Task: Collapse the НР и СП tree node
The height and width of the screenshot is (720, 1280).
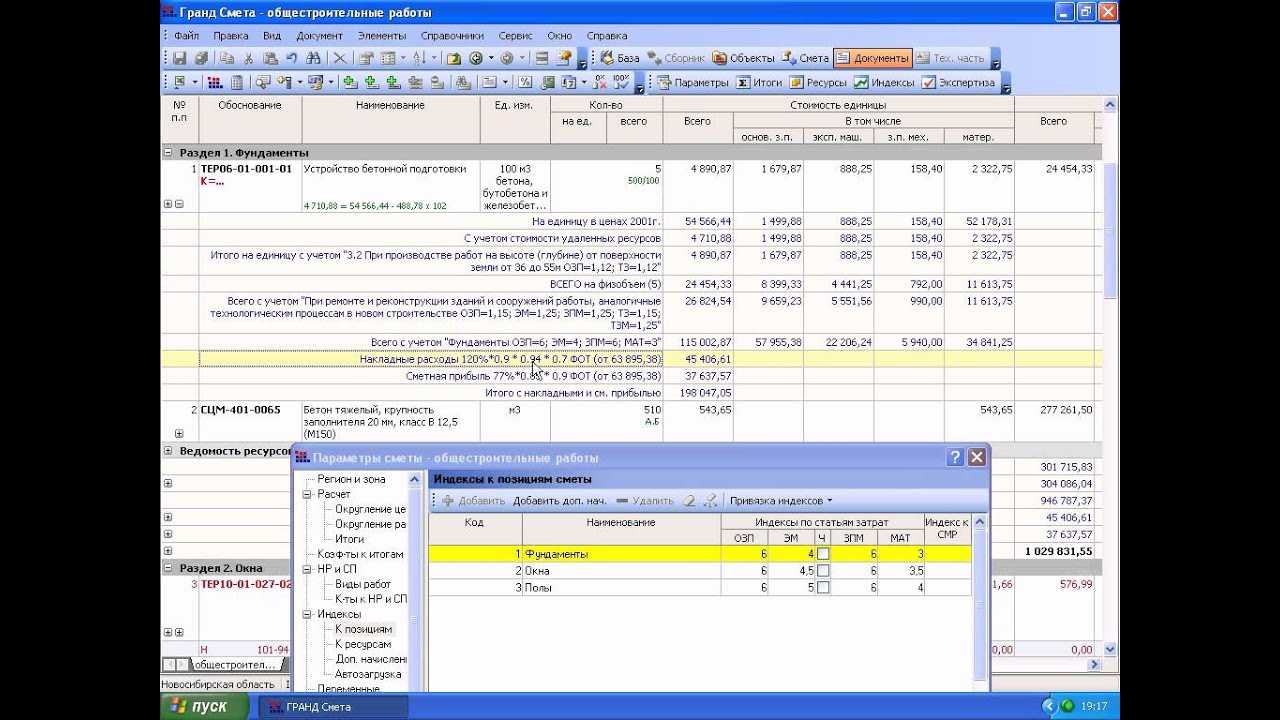Action: (307, 569)
